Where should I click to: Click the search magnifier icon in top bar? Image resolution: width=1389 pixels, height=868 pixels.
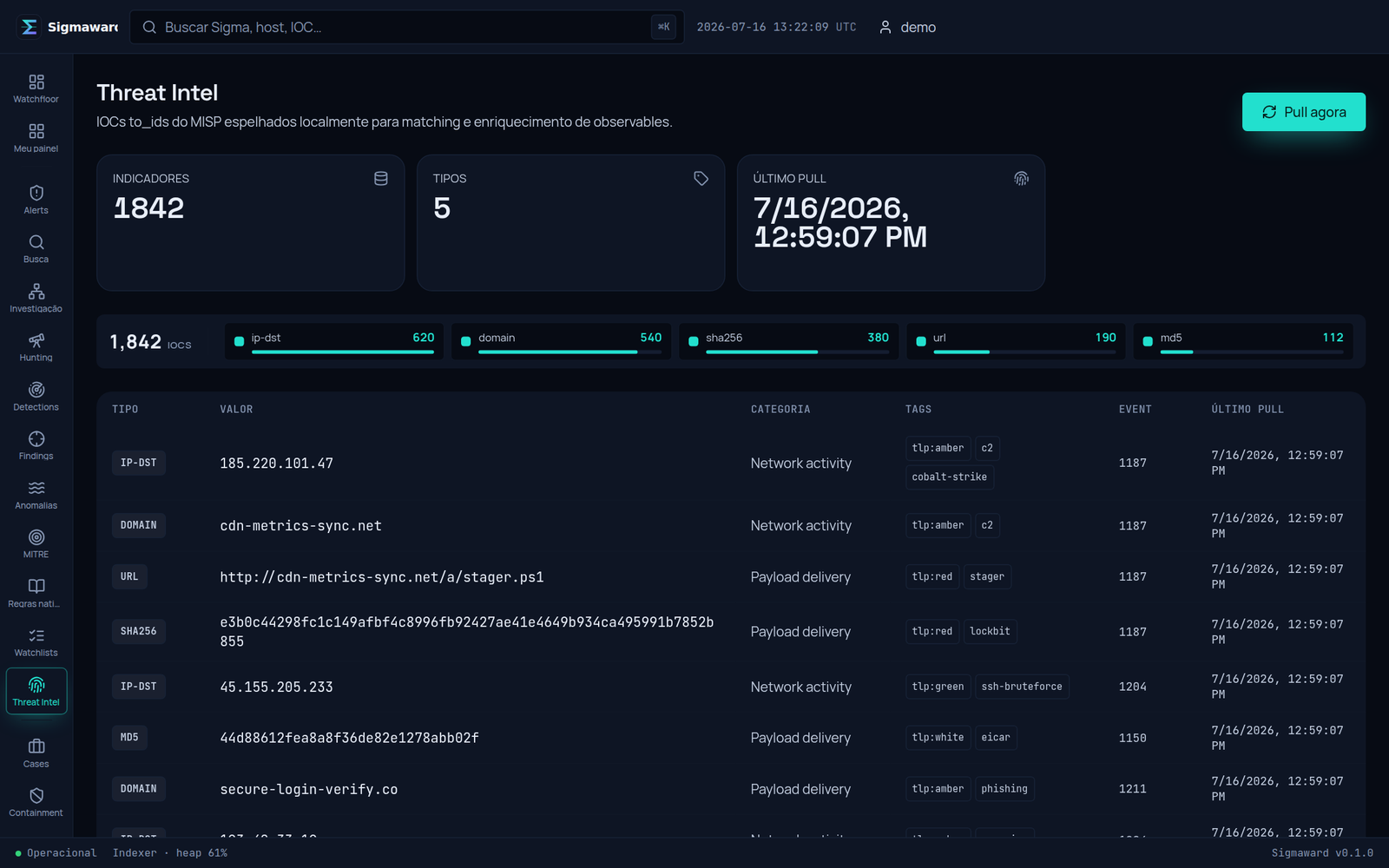pos(149,27)
